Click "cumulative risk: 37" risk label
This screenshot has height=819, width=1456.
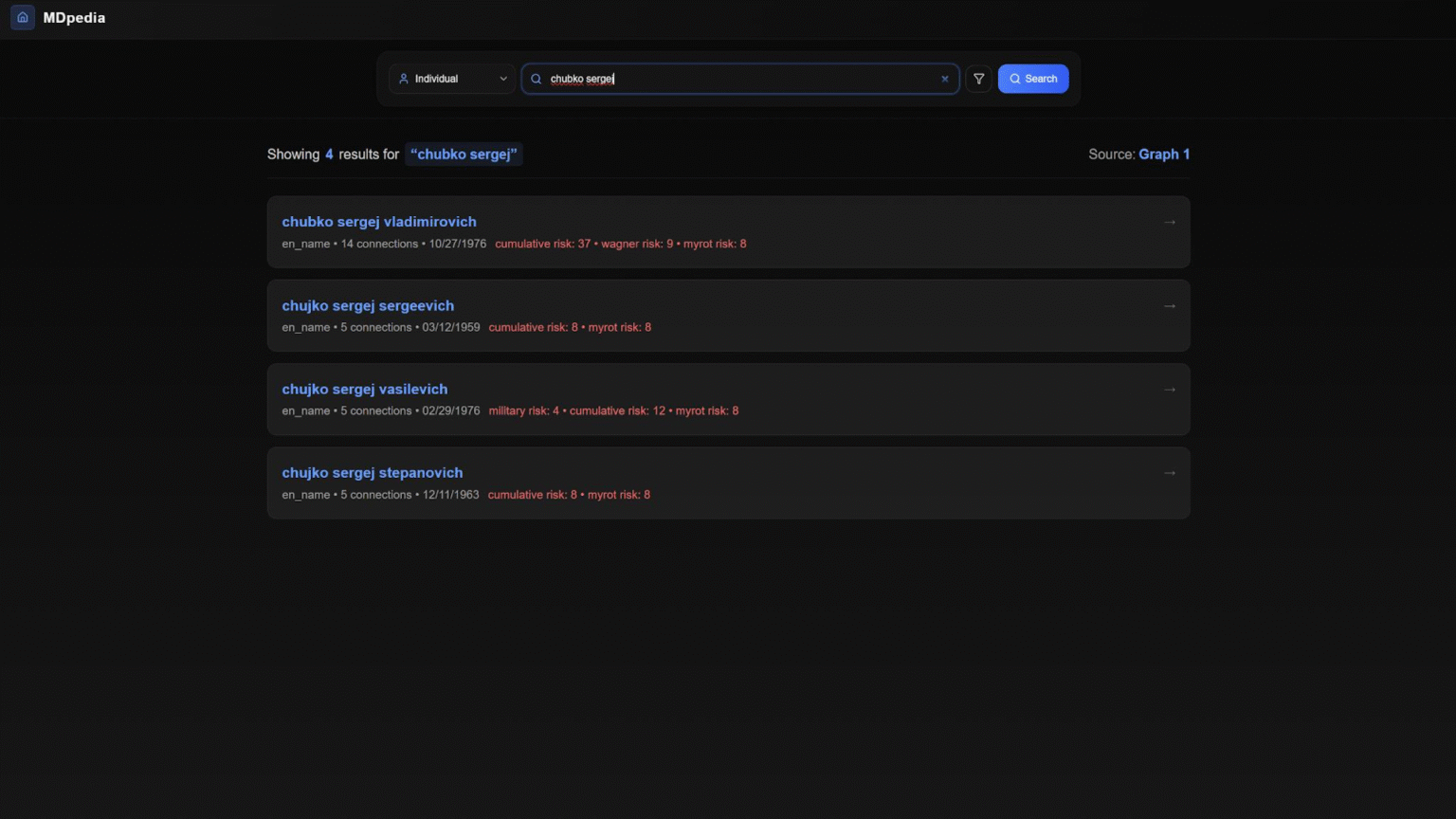point(542,244)
